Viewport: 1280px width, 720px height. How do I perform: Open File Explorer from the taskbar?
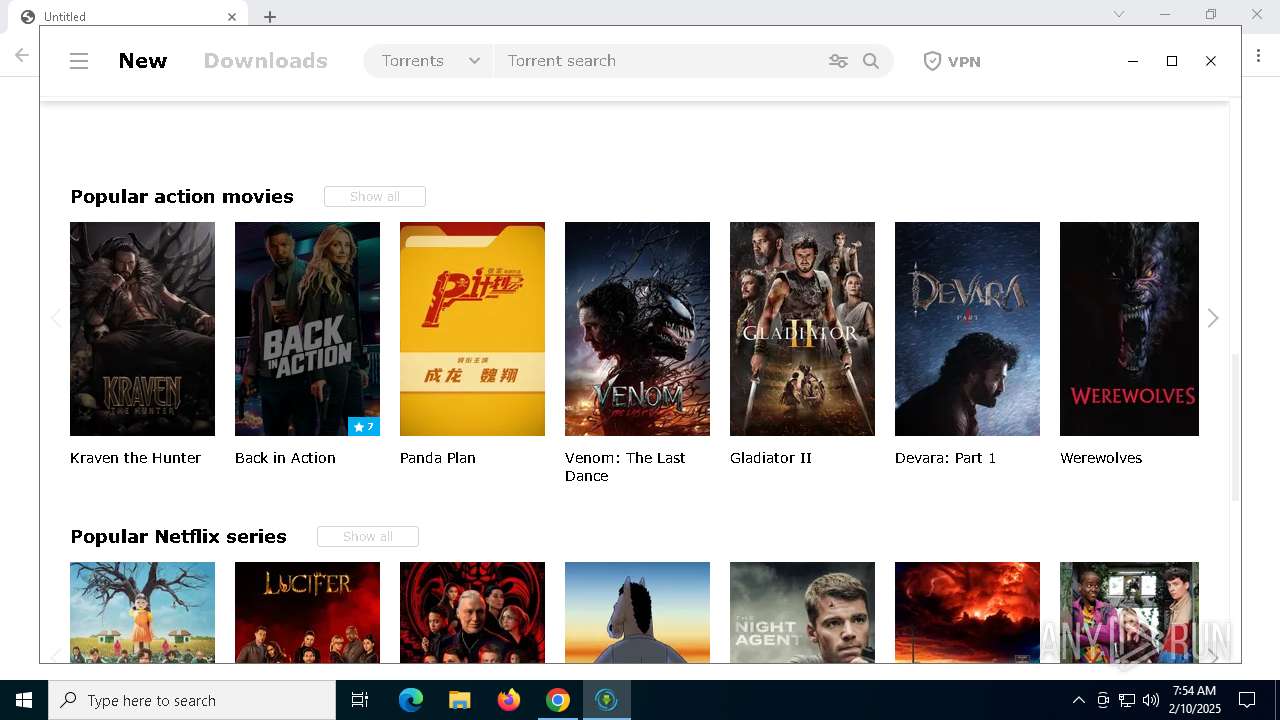460,700
